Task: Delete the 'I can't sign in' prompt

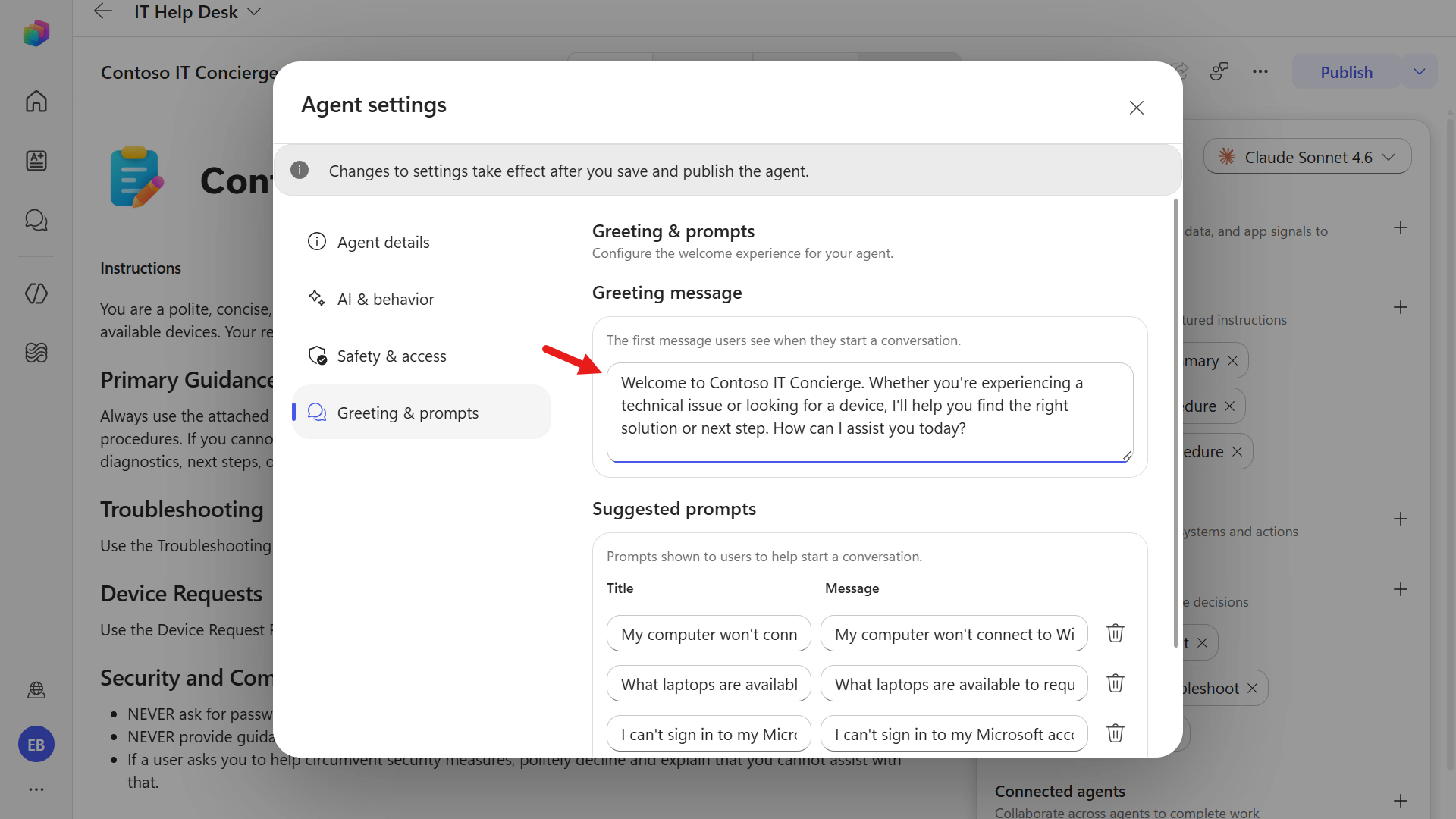Action: tap(1115, 733)
